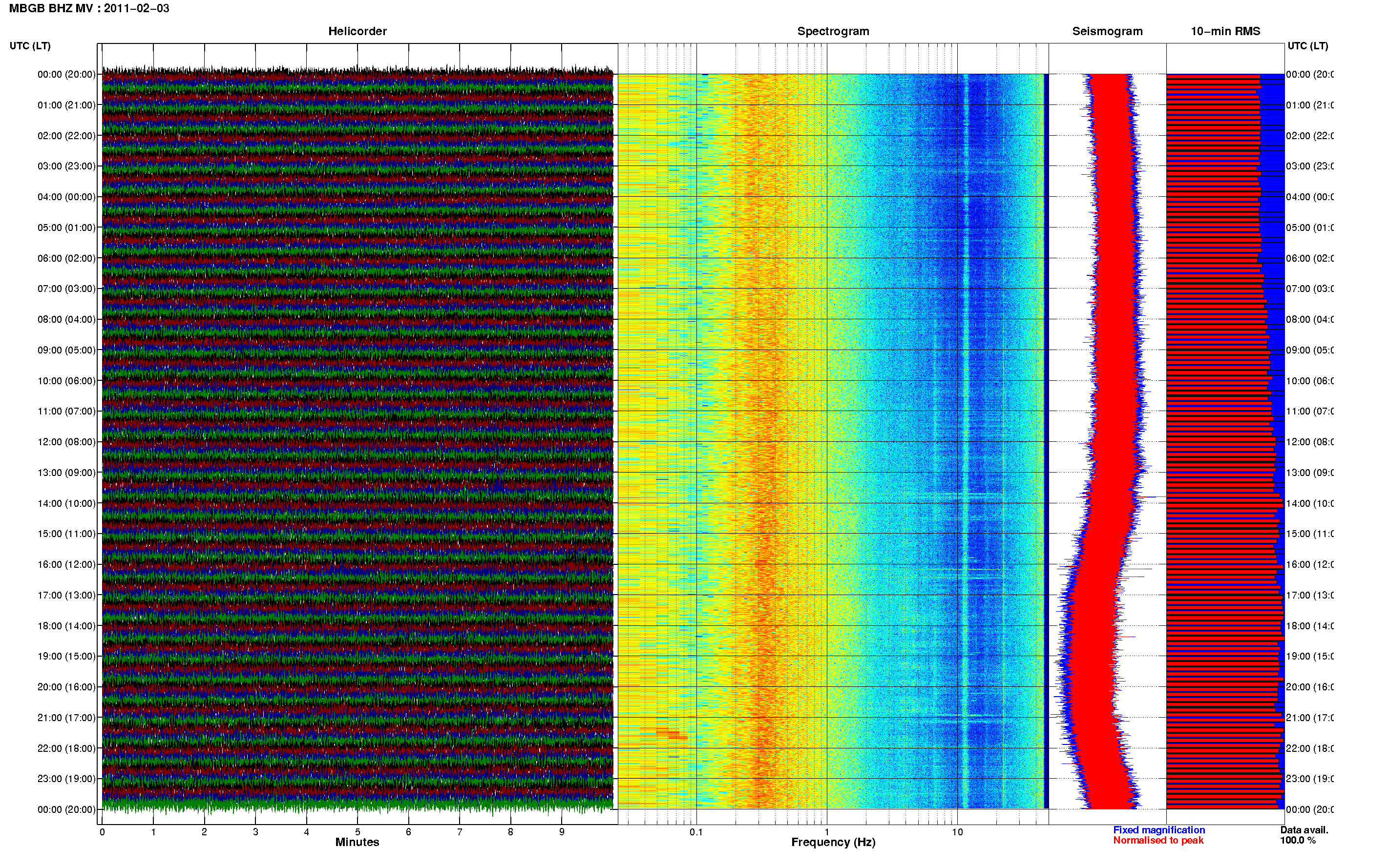Viewport: 1389px width, 868px height.
Task: Click left time label 17:00 (13:00)
Action: [x=66, y=595]
